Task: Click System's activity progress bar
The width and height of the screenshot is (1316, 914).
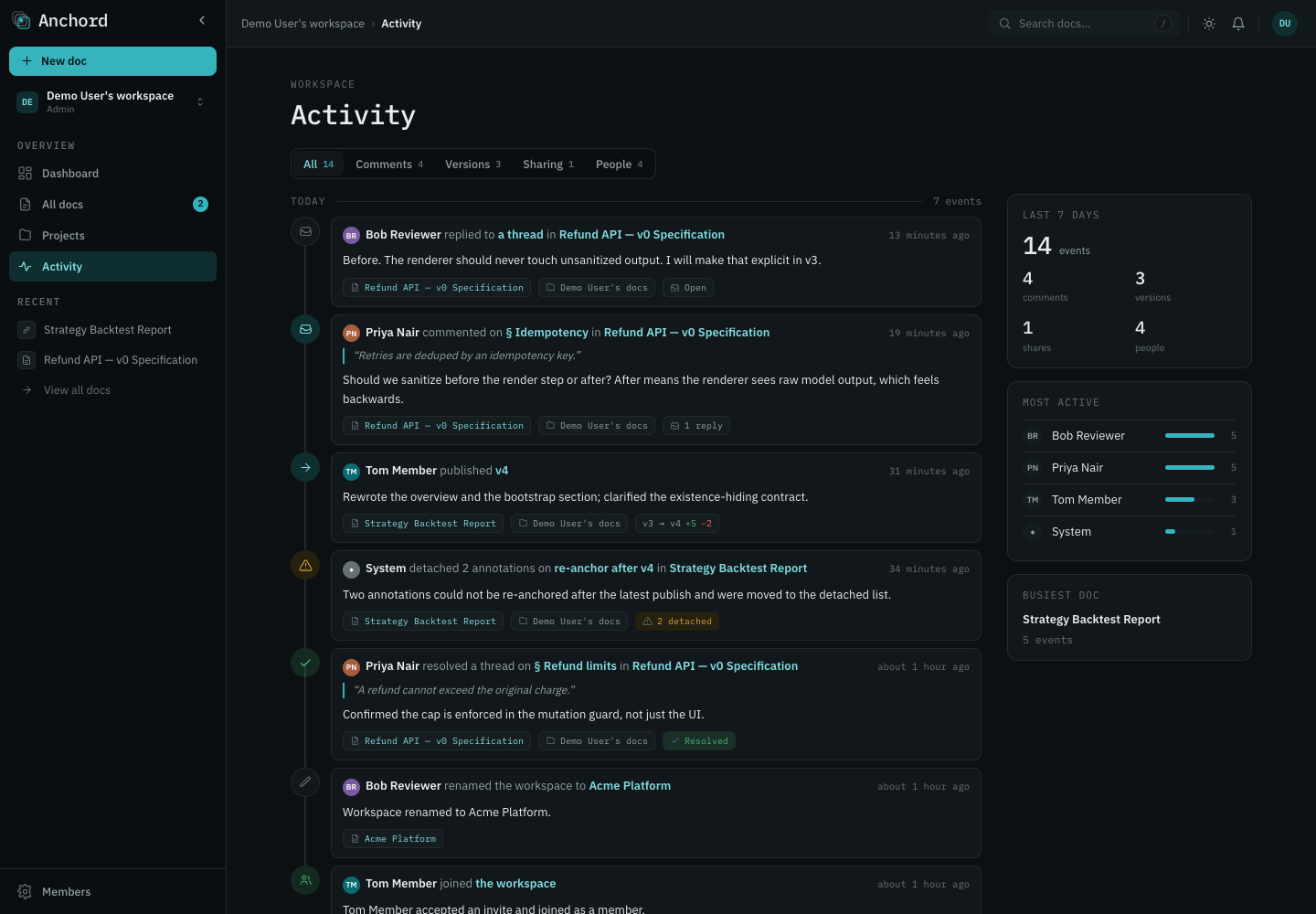Action: tap(1190, 532)
